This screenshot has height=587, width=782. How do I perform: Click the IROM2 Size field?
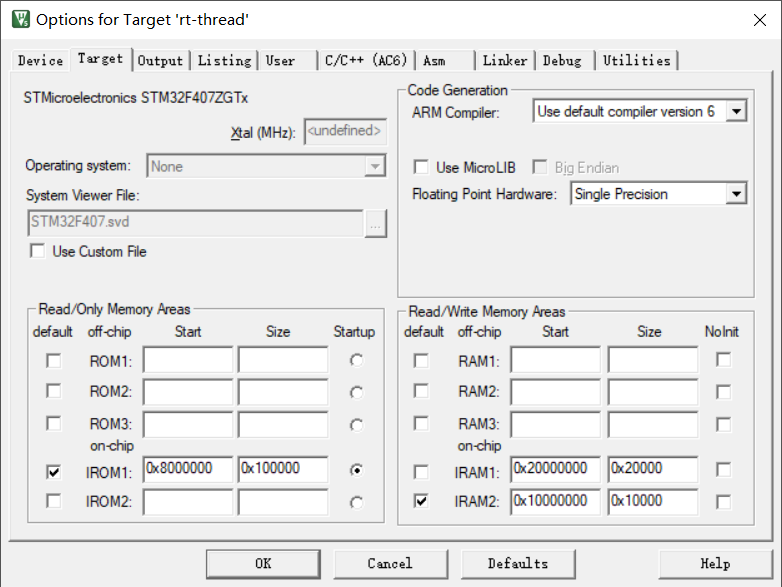tap(283, 502)
